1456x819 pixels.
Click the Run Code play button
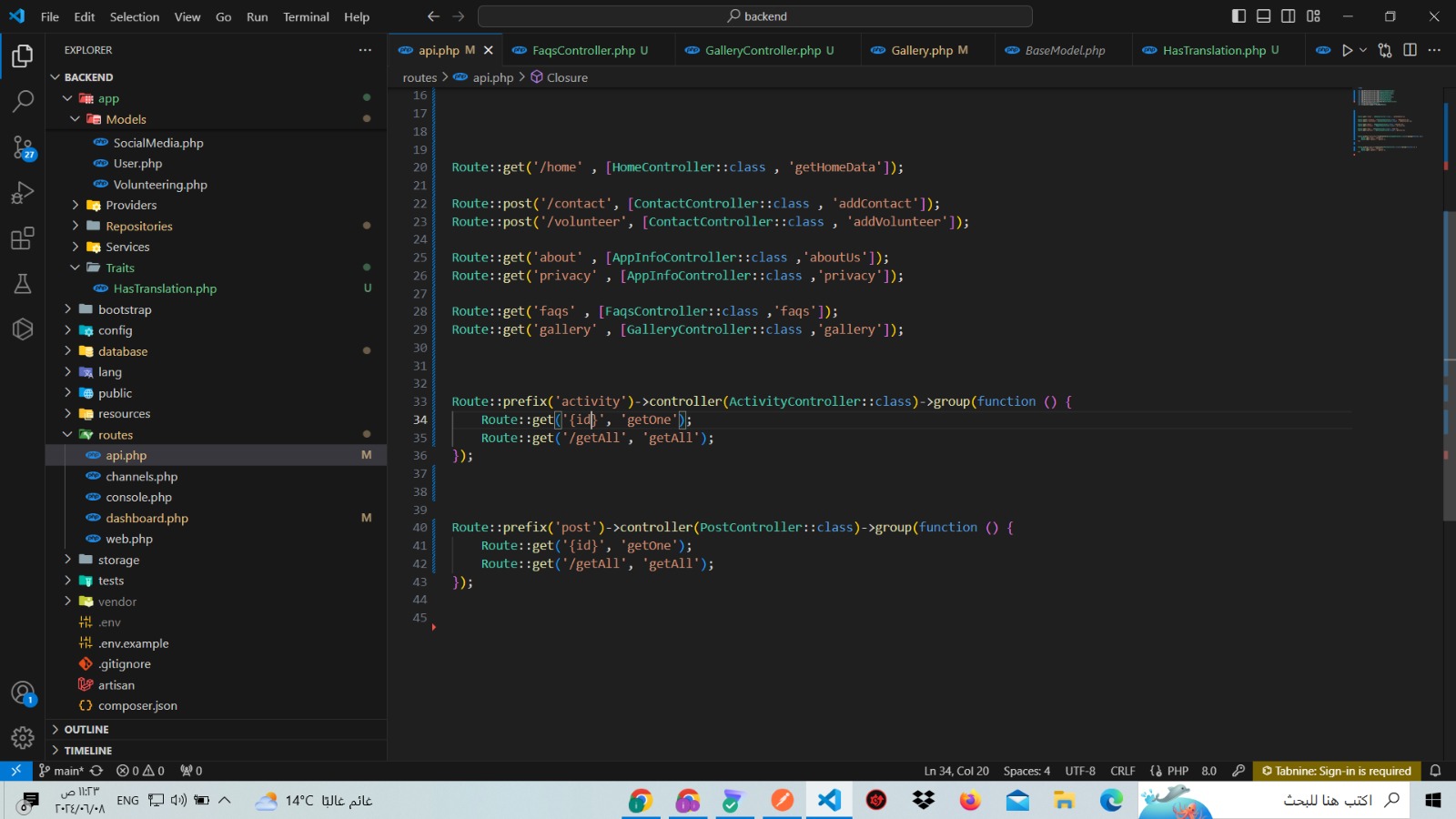pos(1347,50)
